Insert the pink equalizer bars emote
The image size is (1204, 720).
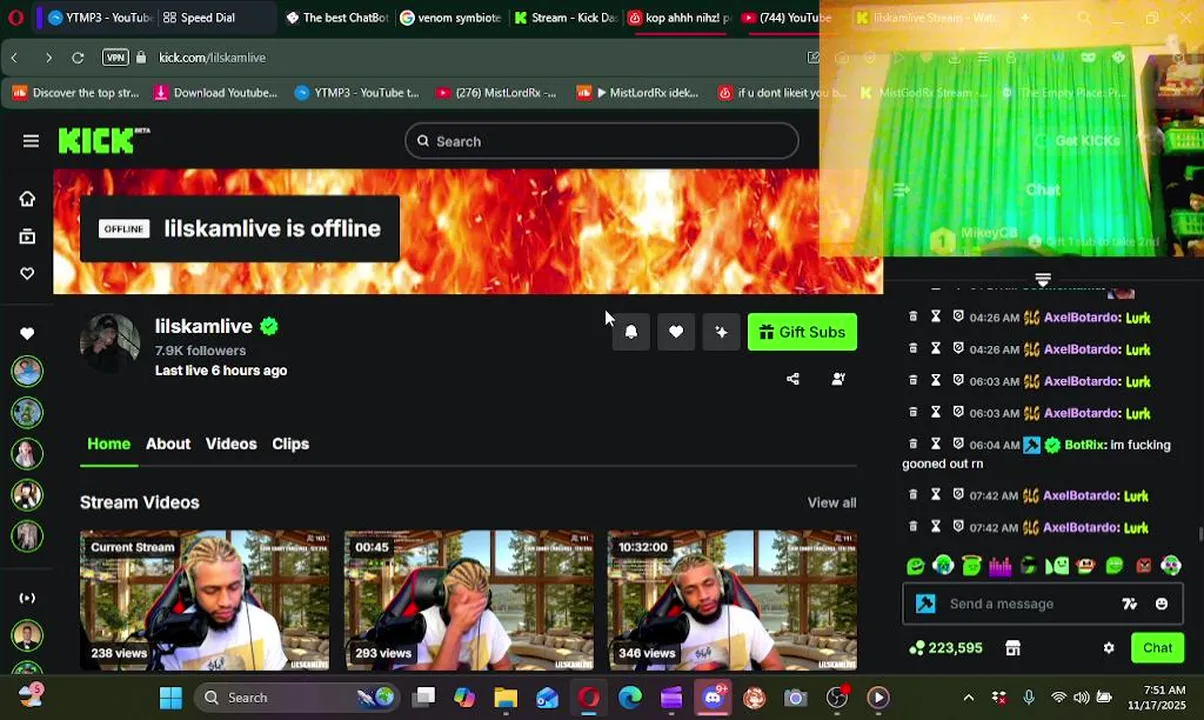coord(1000,566)
